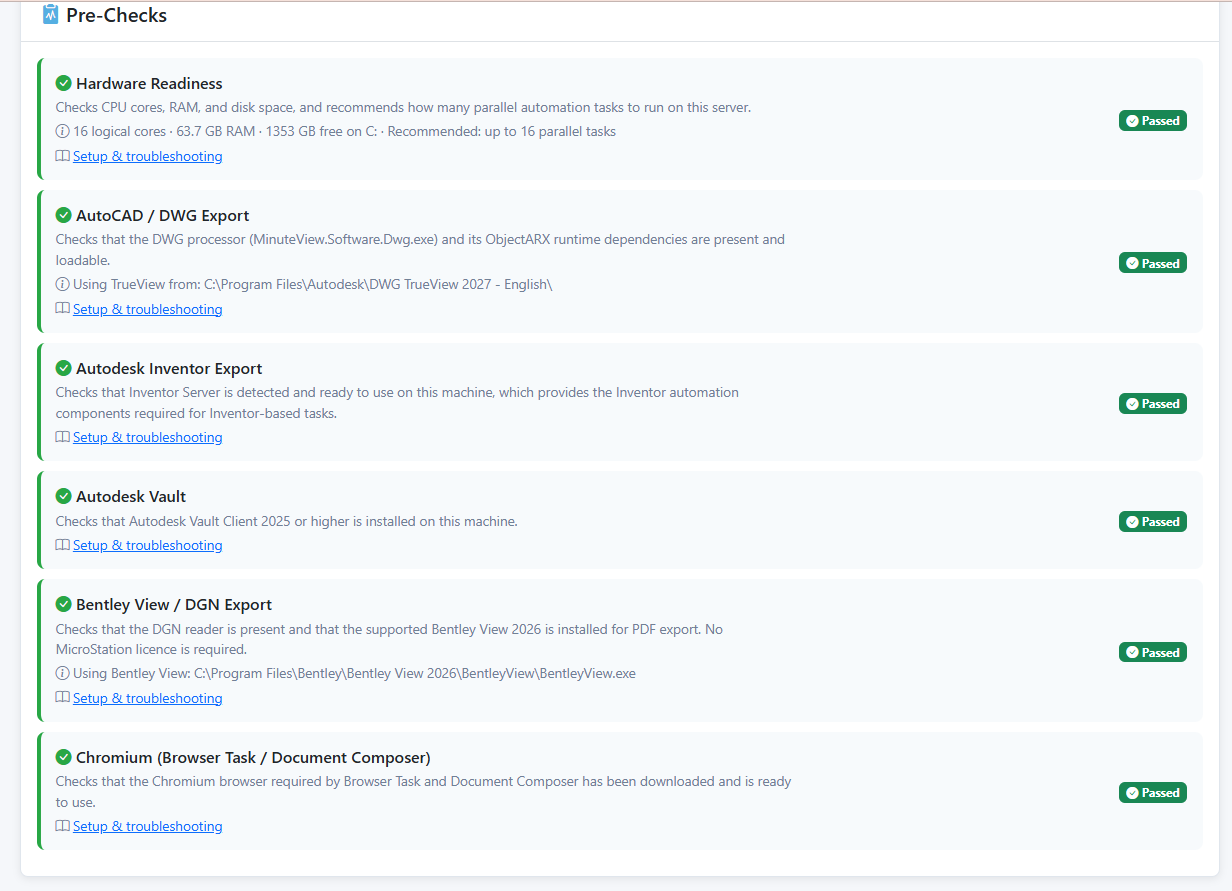Select the Autodesk Inventor Export title
The width and height of the screenshot is (1232, 891).
[169, 368]
